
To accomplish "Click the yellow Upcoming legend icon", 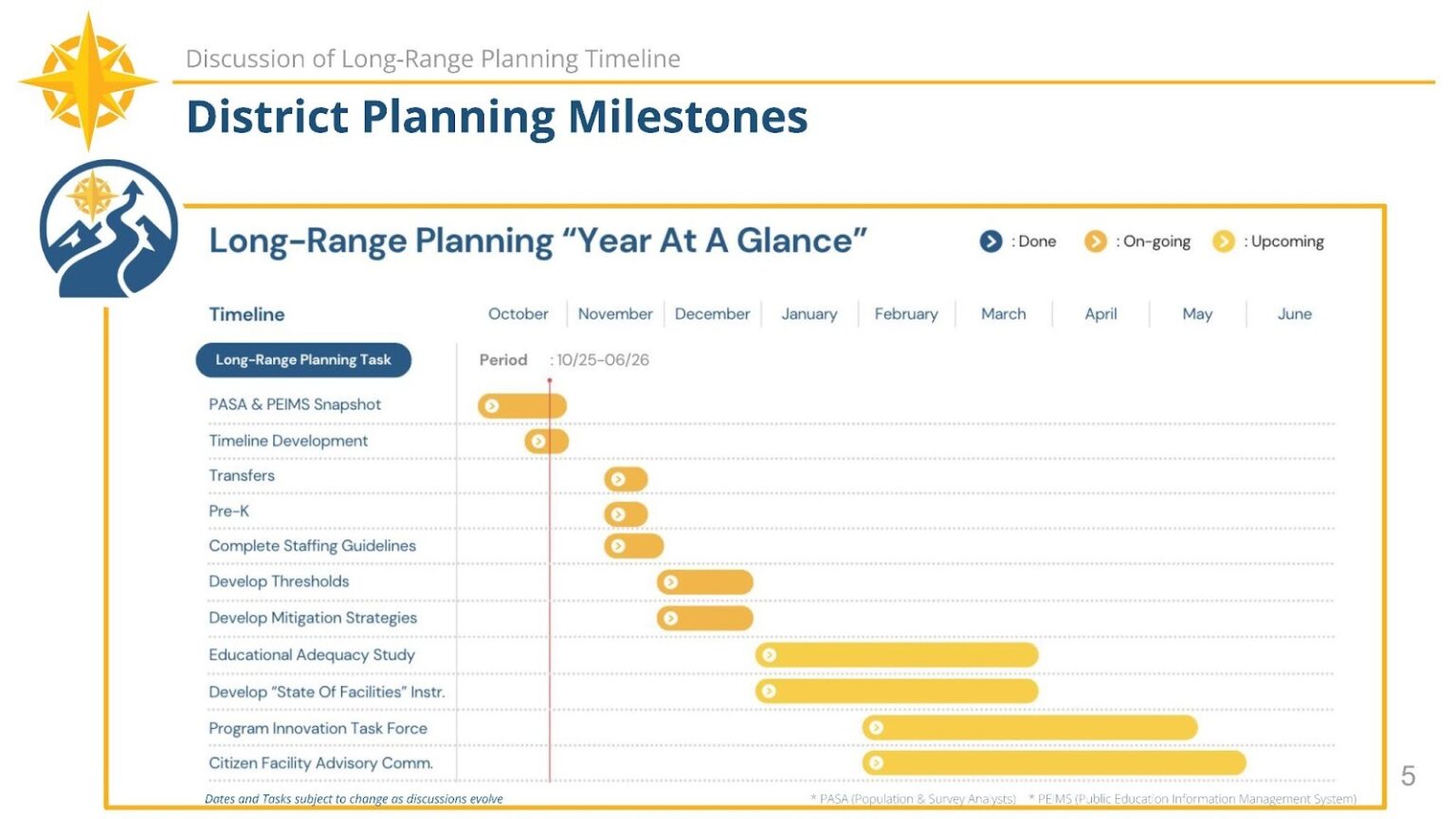I will [1224, 242].
